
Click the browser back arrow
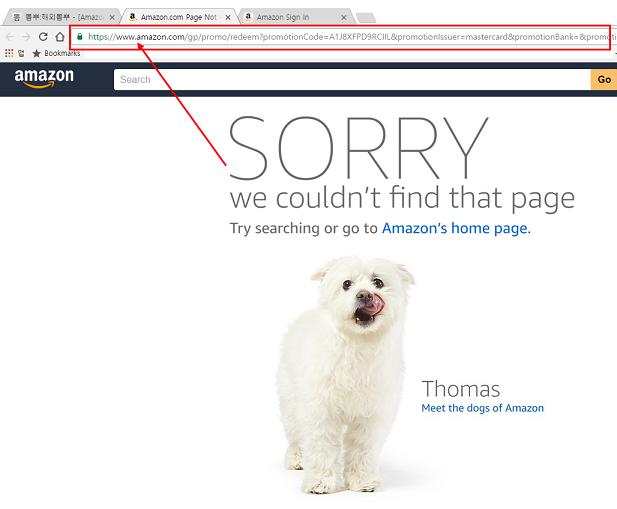(x=10, y=37)
